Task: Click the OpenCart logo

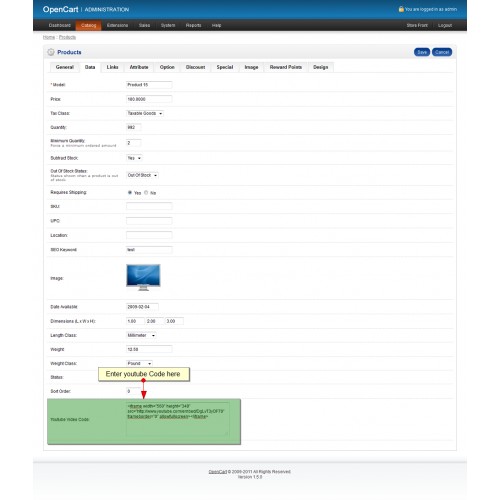Action: (61, 9)
